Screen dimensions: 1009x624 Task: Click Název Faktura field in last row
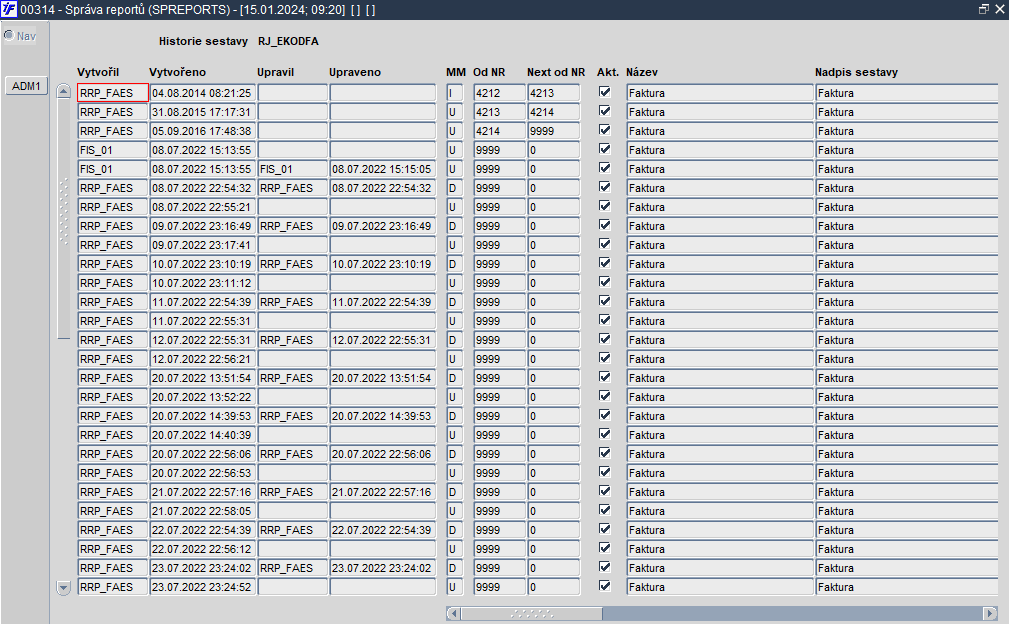[719, 586]
